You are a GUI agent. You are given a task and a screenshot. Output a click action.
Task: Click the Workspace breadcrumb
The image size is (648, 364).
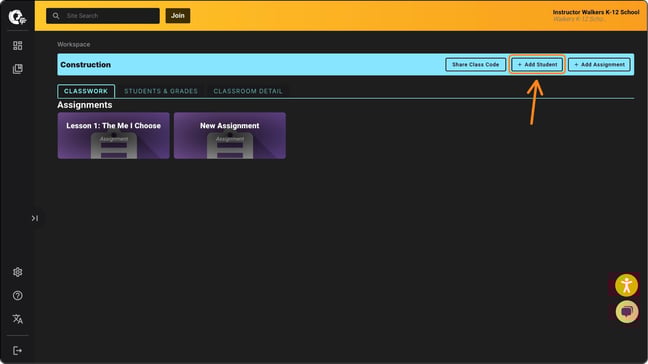click(x=74, y=44)
